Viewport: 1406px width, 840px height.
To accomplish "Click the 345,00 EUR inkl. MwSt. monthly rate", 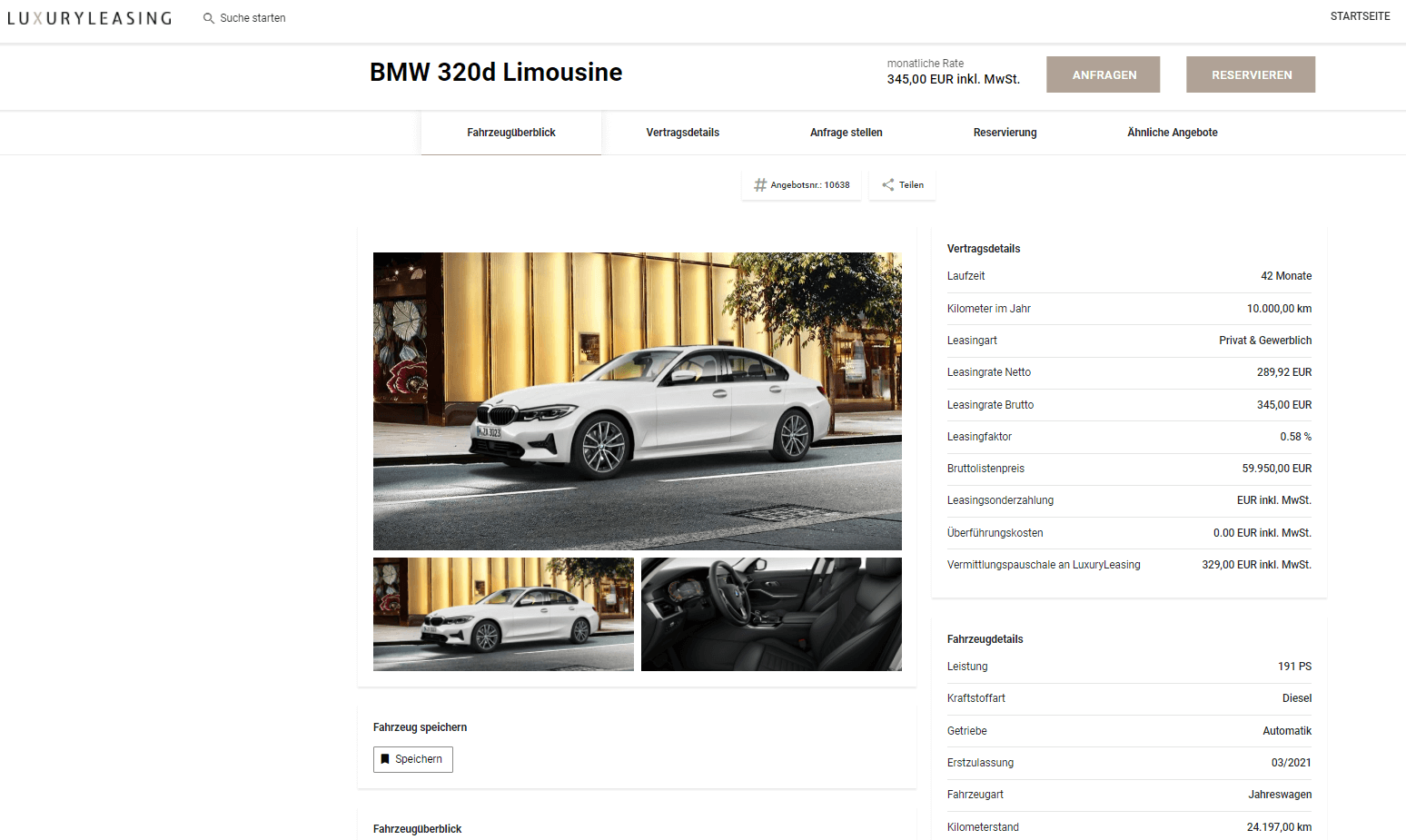I will coord(954,80).
